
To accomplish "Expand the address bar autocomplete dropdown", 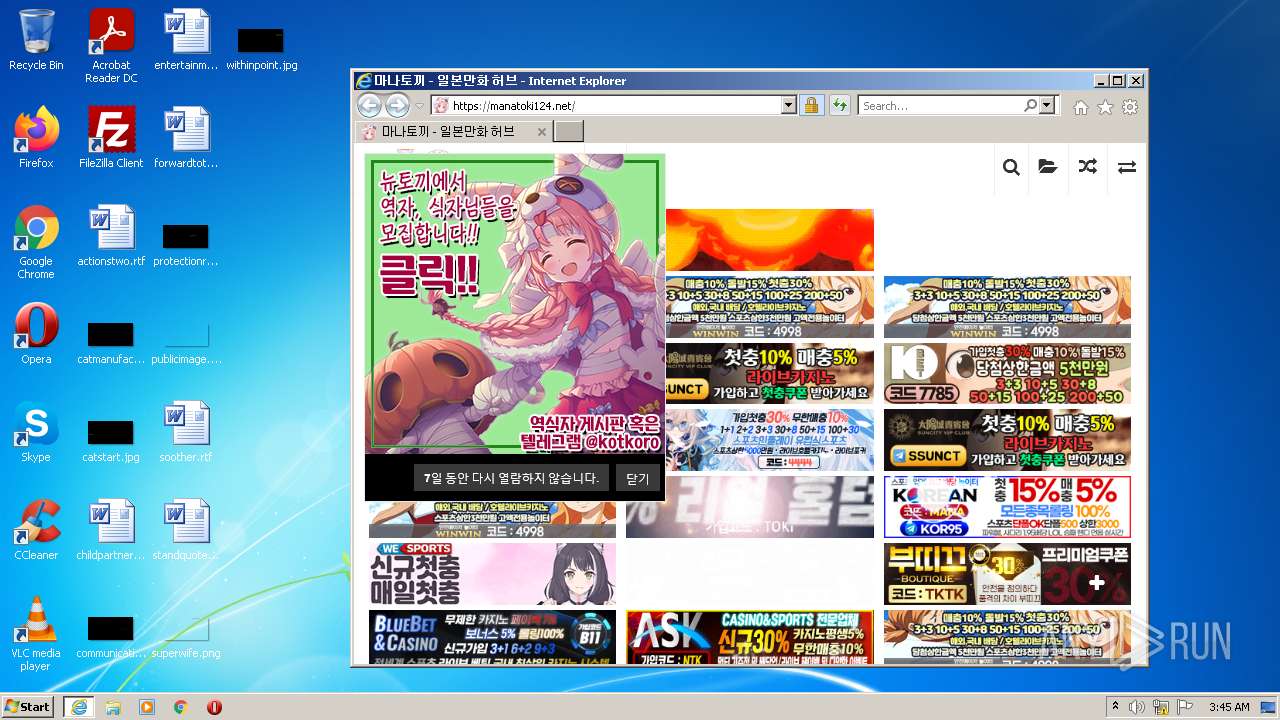I will [788, 105].
